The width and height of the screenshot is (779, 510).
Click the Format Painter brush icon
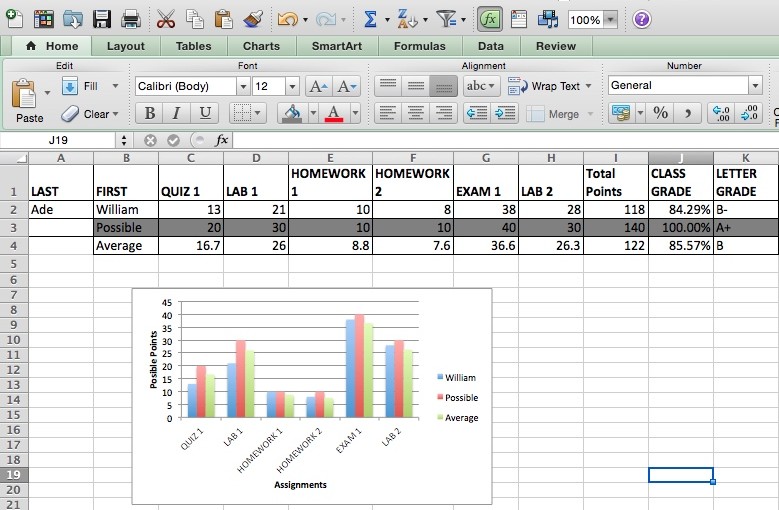click(253, 19)
